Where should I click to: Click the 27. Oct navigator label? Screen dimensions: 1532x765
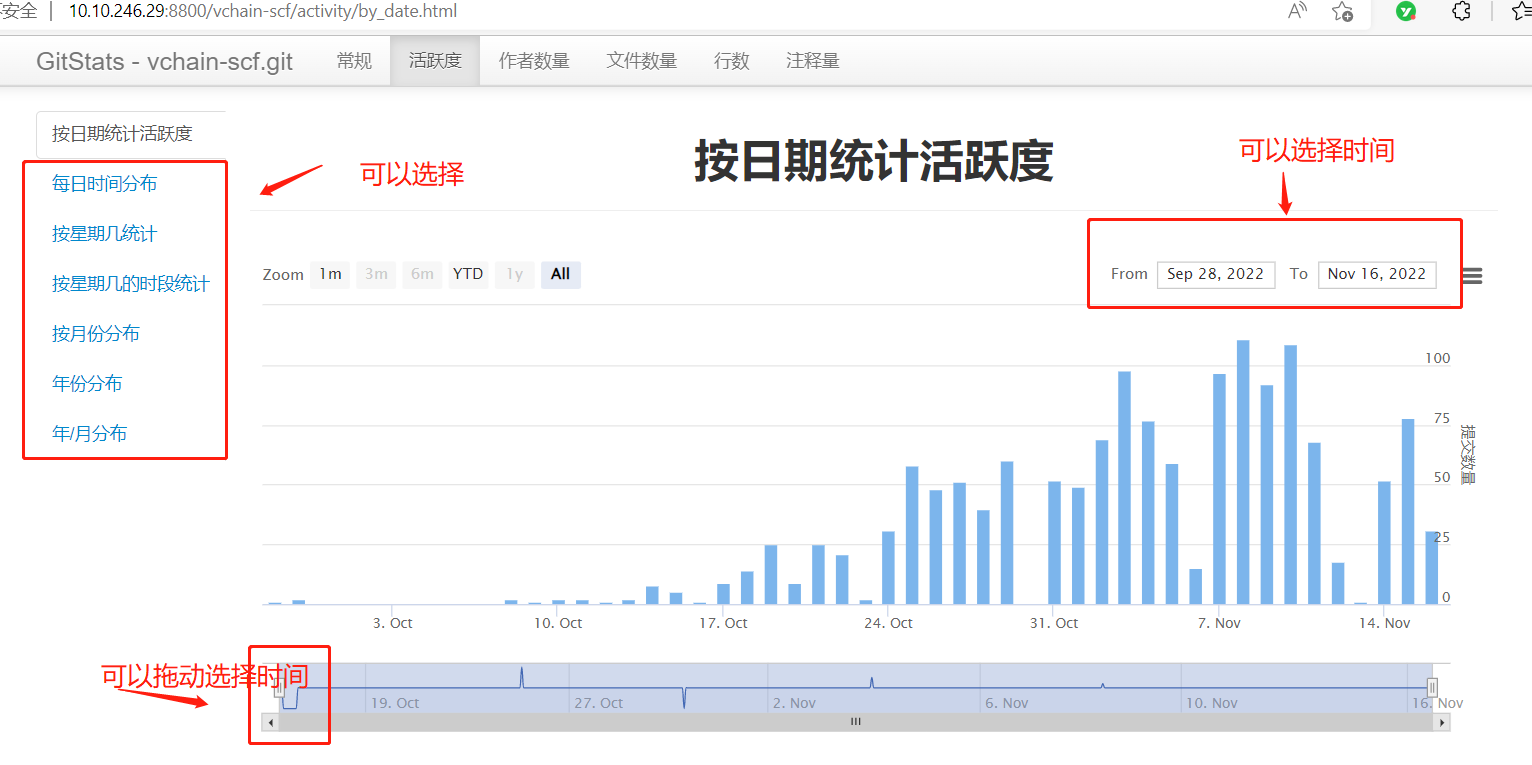point(598,703)
